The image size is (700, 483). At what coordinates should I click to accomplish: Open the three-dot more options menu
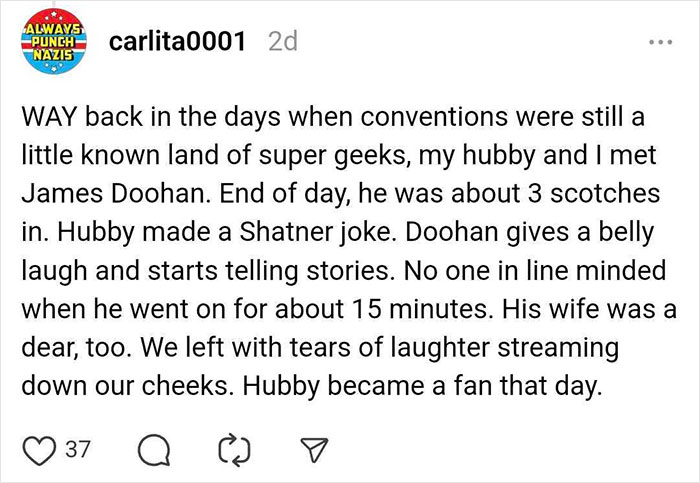(x=656, y=45)
